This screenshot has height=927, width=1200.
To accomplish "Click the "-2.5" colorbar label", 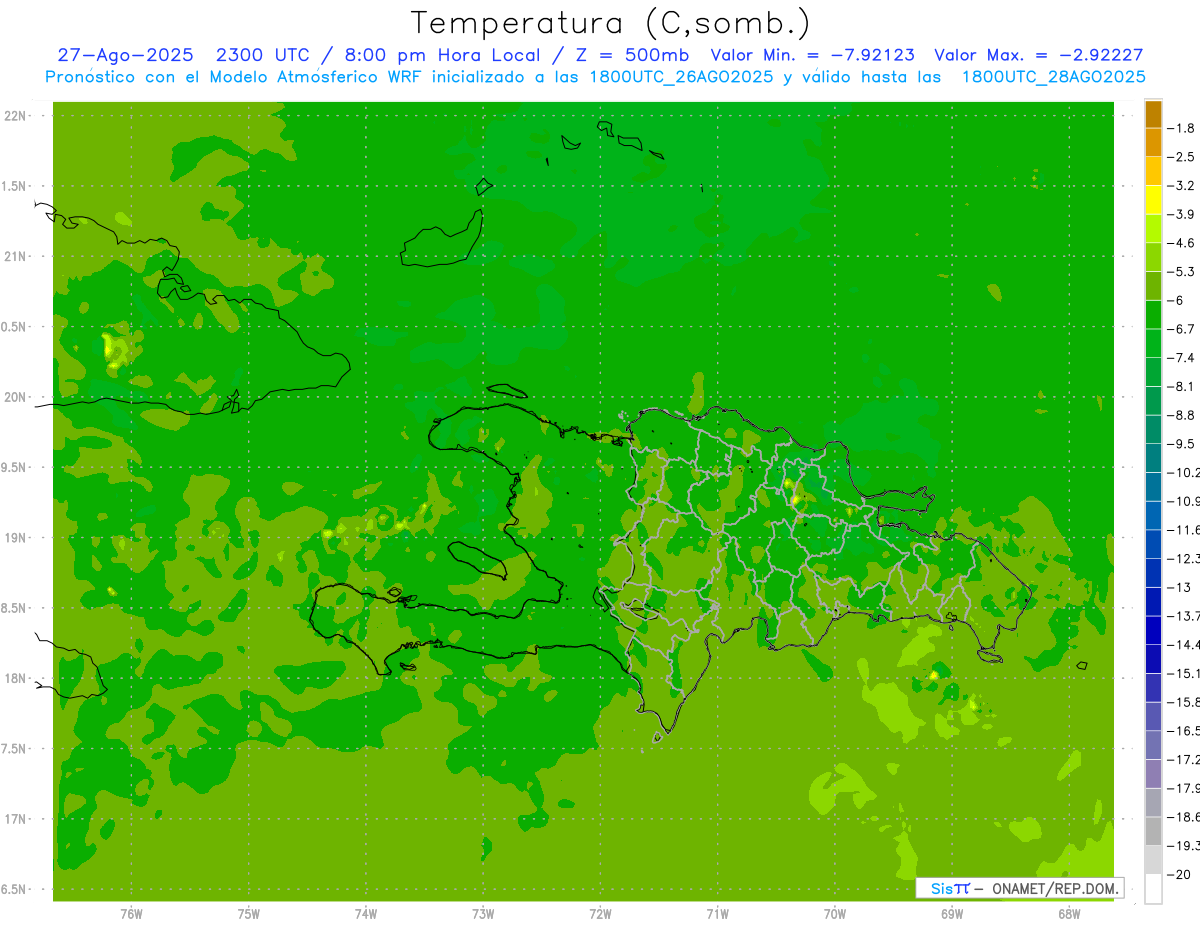I will 1181,157.
